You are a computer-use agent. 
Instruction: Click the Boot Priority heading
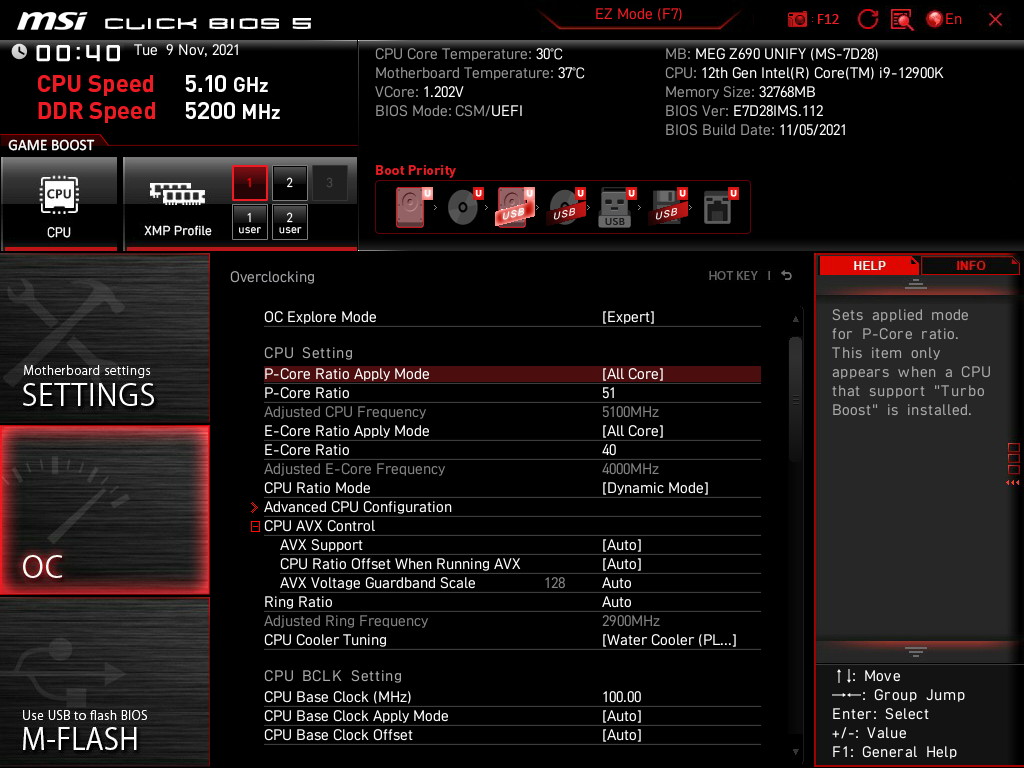(x=415, y=170)
